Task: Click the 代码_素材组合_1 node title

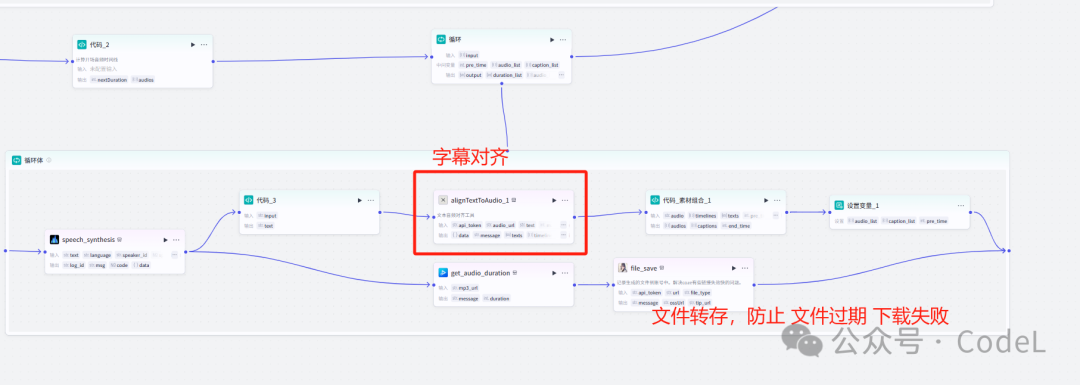Action: 687,200
